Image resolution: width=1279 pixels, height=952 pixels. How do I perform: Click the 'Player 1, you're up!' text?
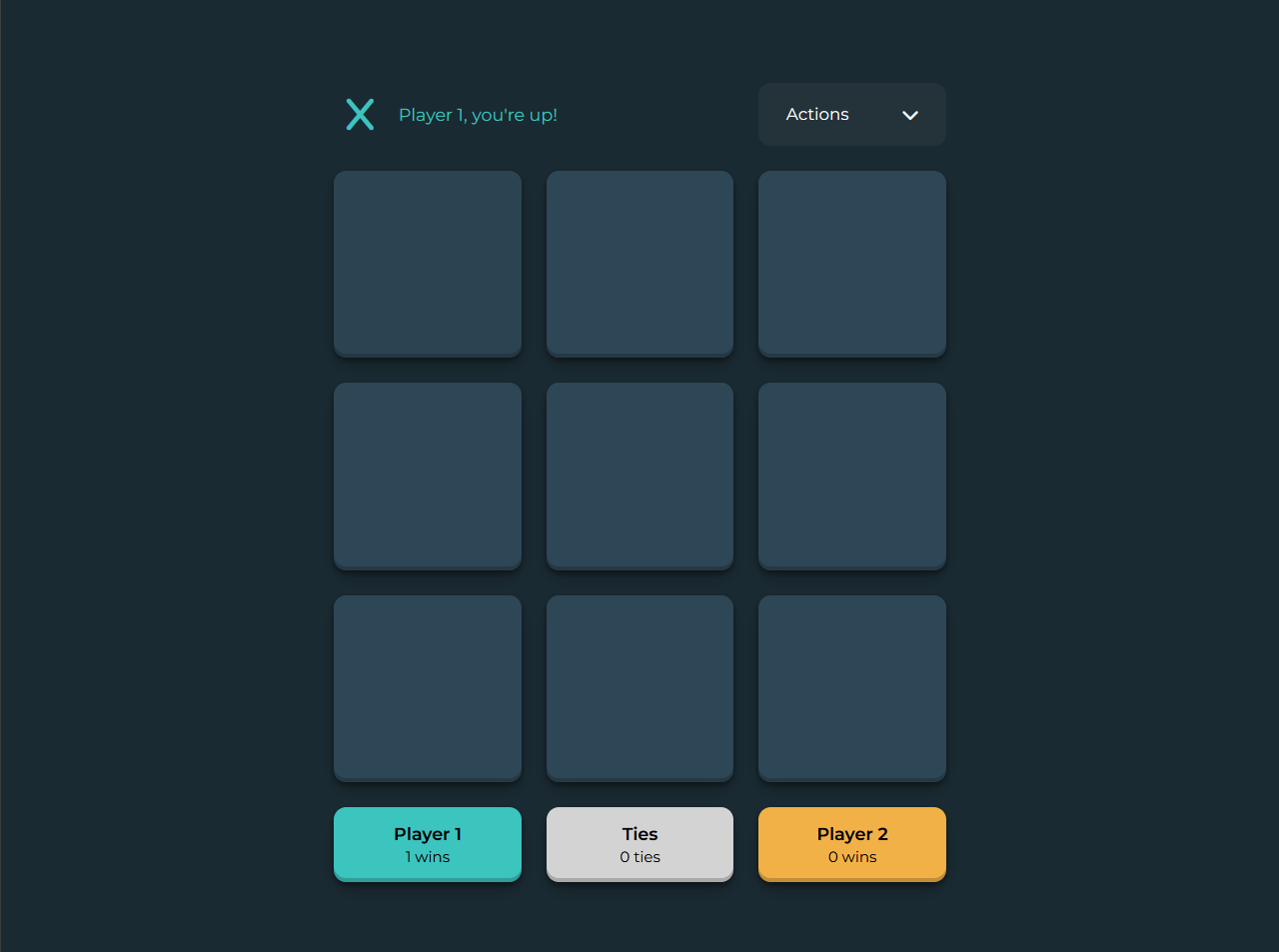point(478,115)
